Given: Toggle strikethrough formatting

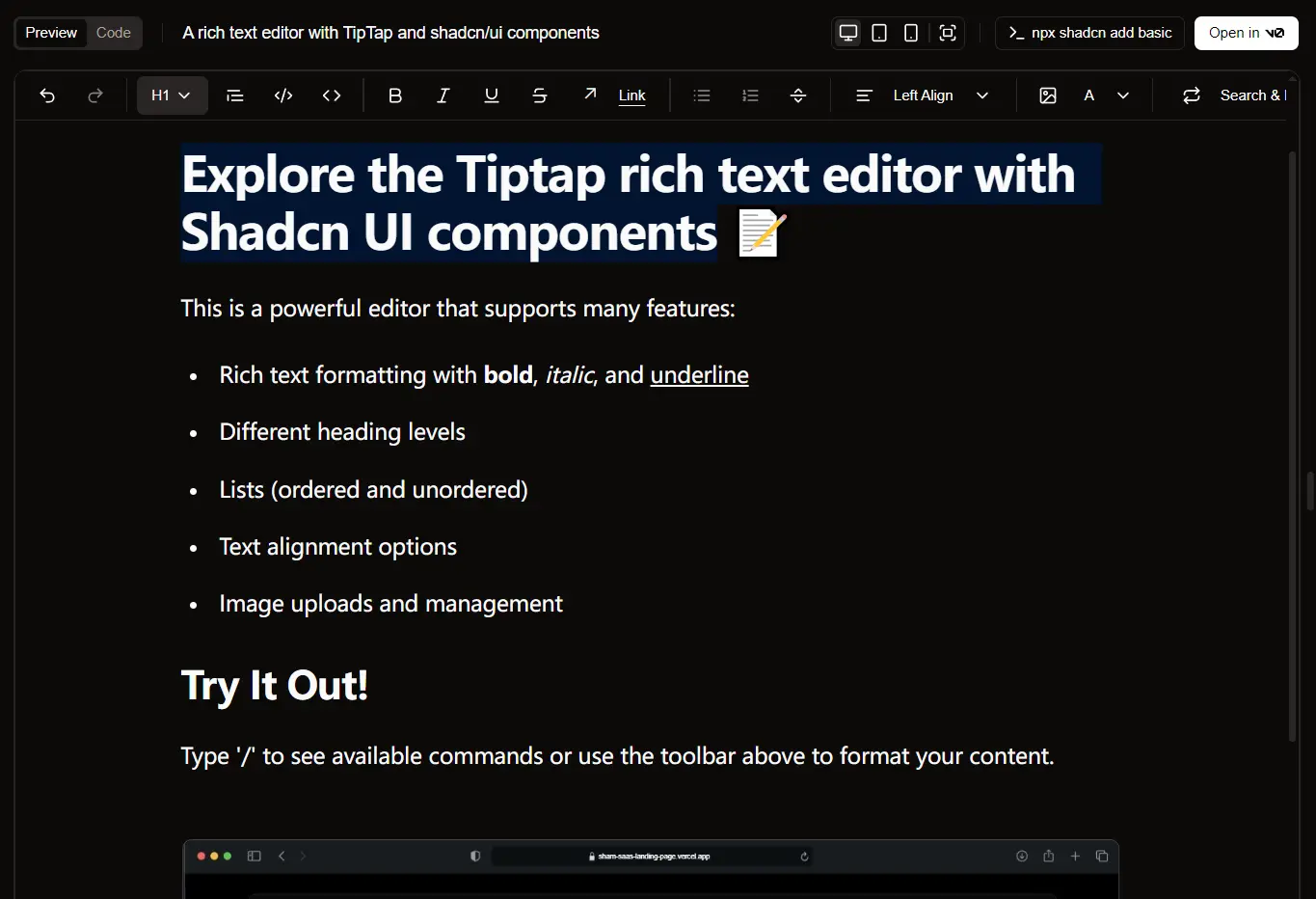Looking at the screenshot, I should 540,95.
